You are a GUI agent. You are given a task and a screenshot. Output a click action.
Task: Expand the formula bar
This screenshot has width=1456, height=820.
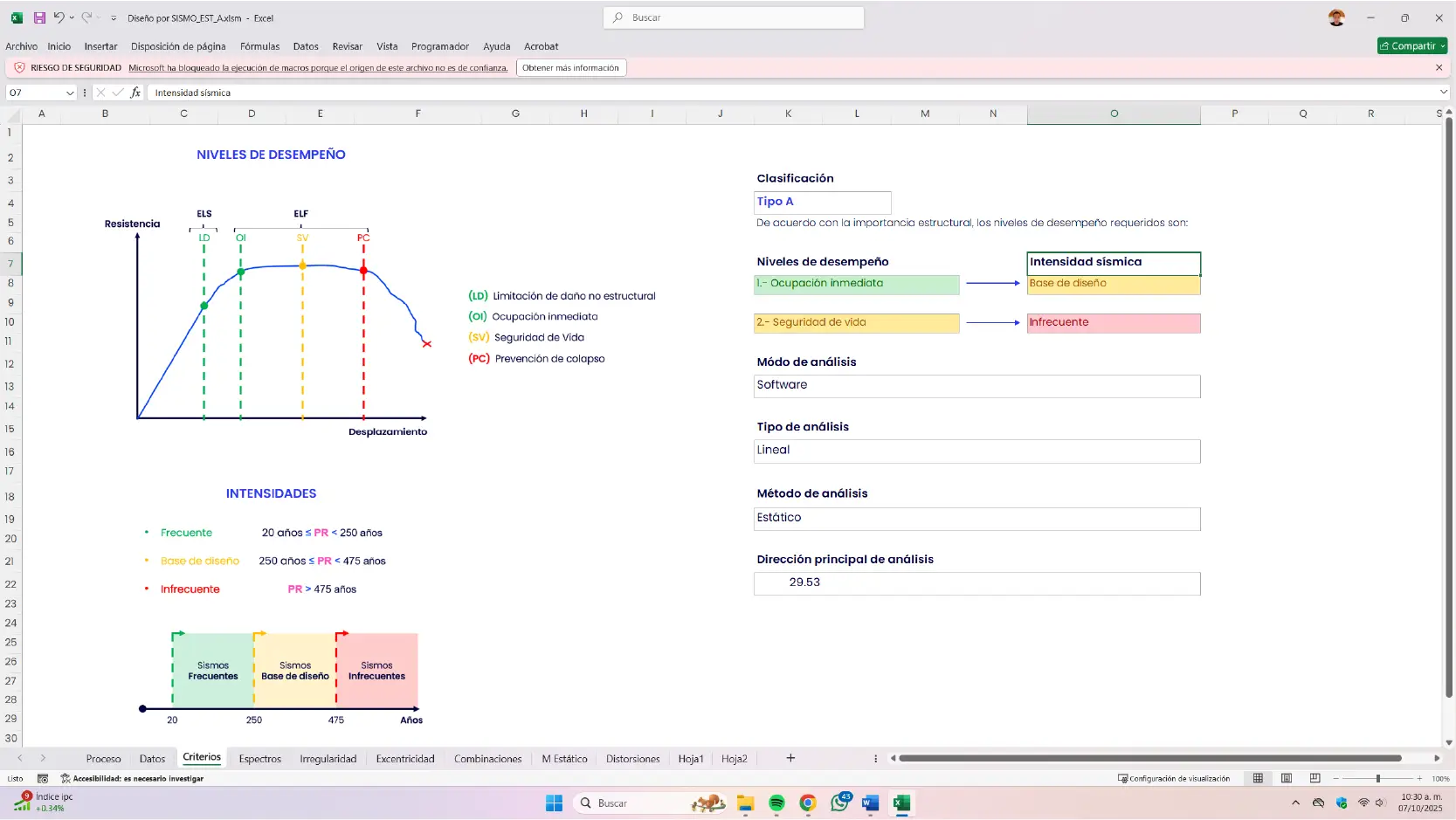pos(1443,92)
